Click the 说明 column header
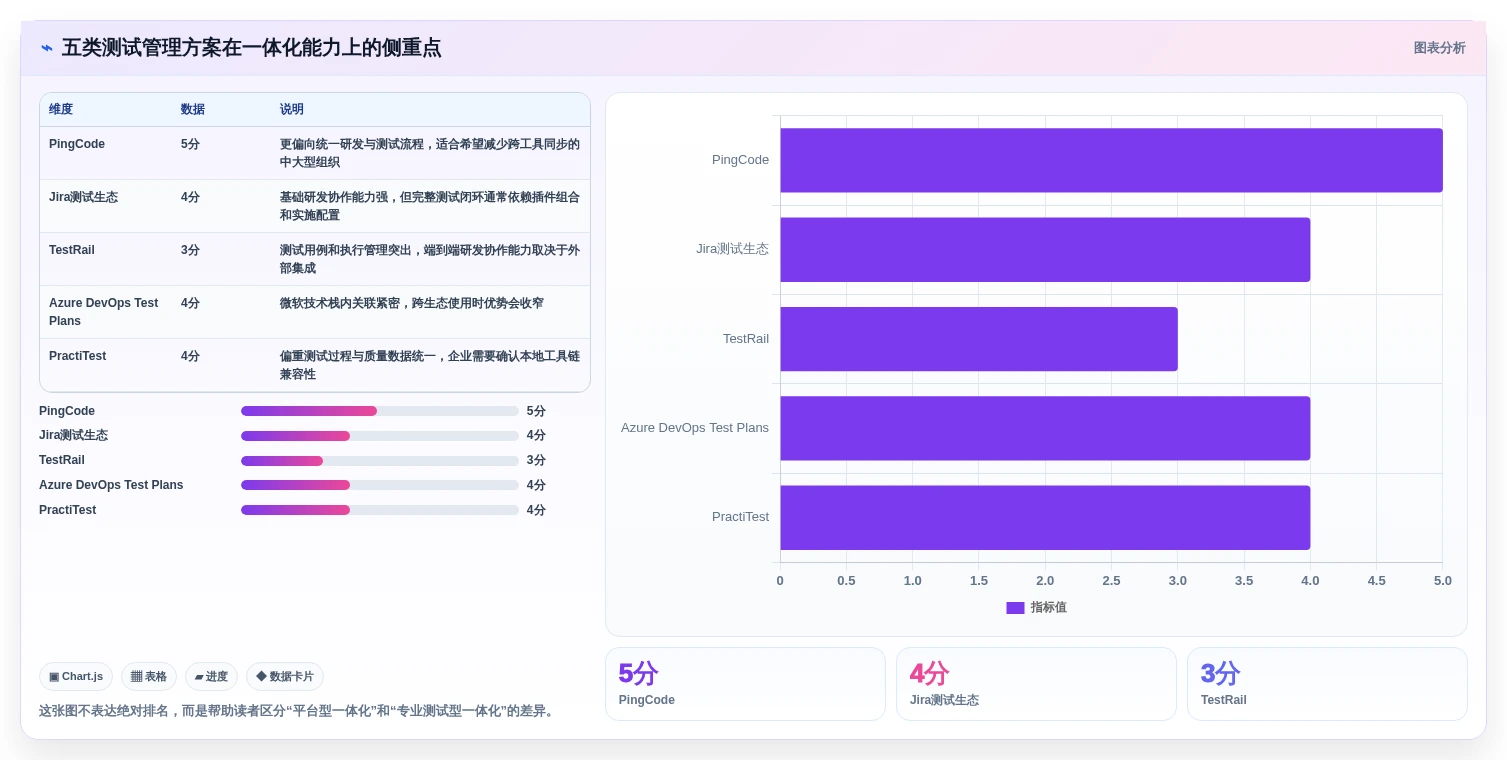Viewport: 1507px width, 760px height. pos(292,109)
